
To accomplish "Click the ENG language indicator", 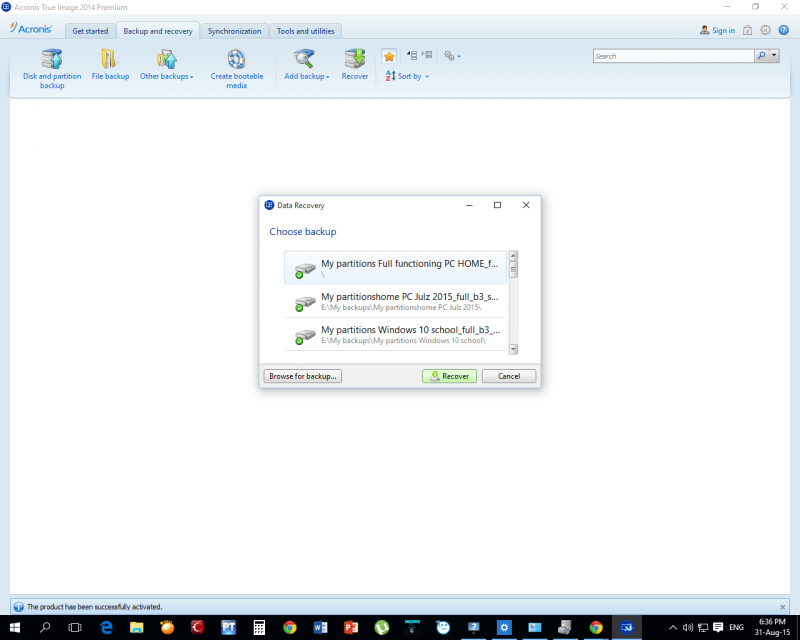I will [736, 627].
